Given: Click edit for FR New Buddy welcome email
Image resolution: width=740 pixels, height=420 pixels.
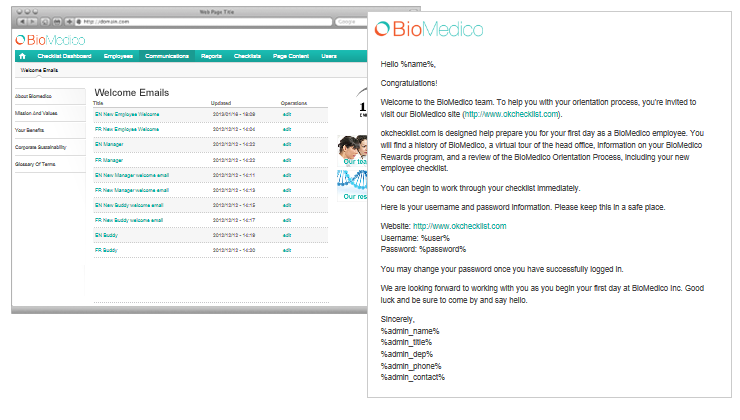Looking at the screenshot, I should coord(287,220).
